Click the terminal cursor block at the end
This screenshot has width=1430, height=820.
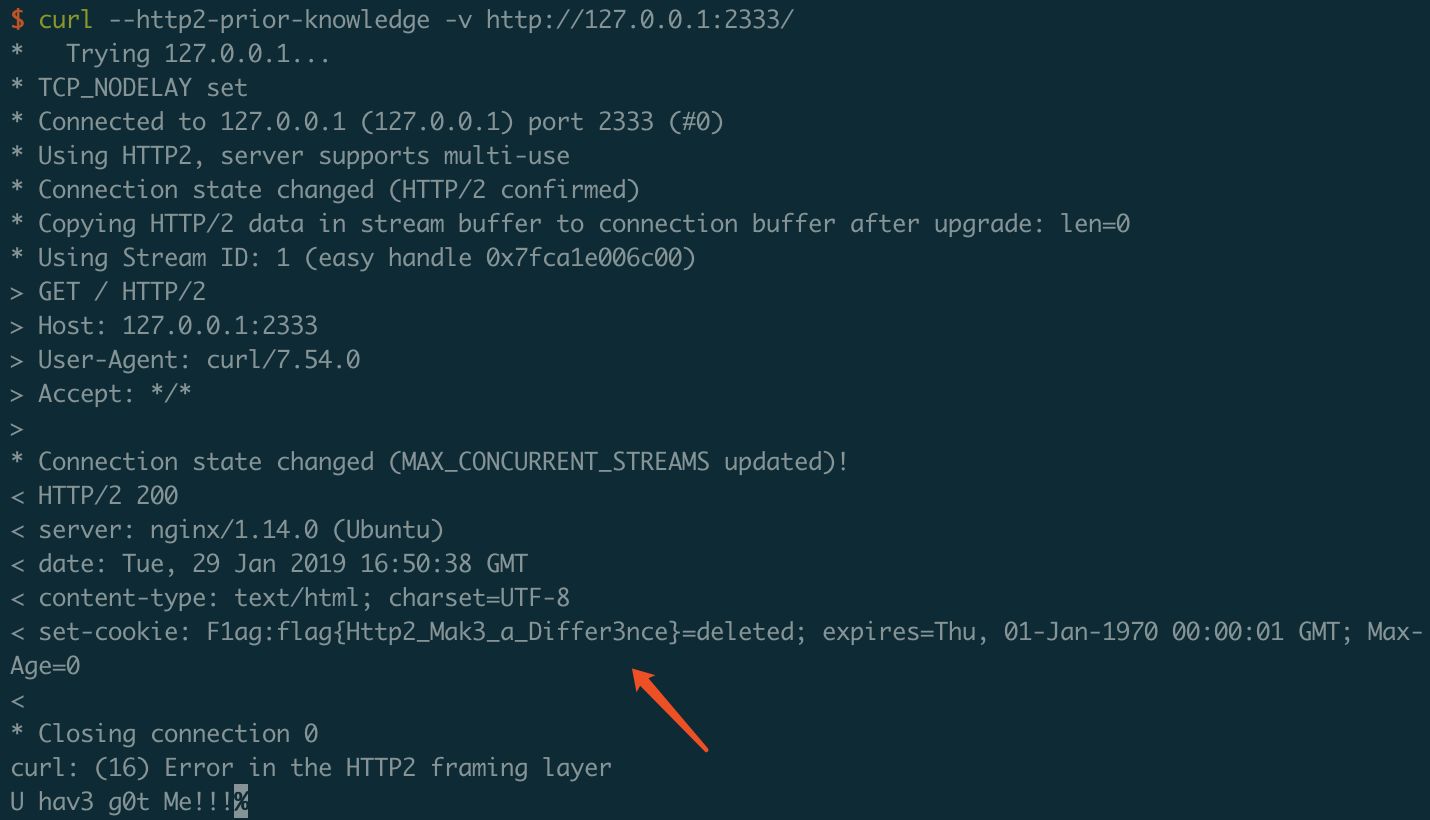[241, 802]
